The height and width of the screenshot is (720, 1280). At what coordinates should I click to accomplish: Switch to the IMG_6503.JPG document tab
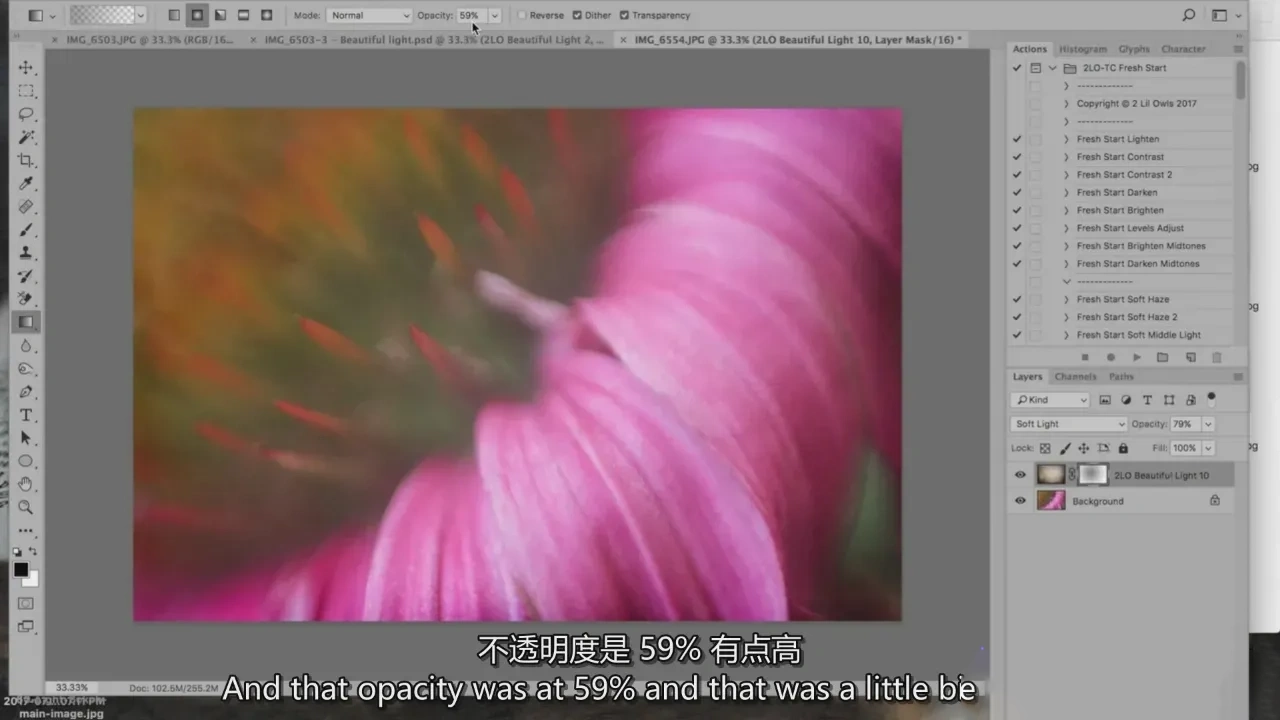[x=148, y=40]
